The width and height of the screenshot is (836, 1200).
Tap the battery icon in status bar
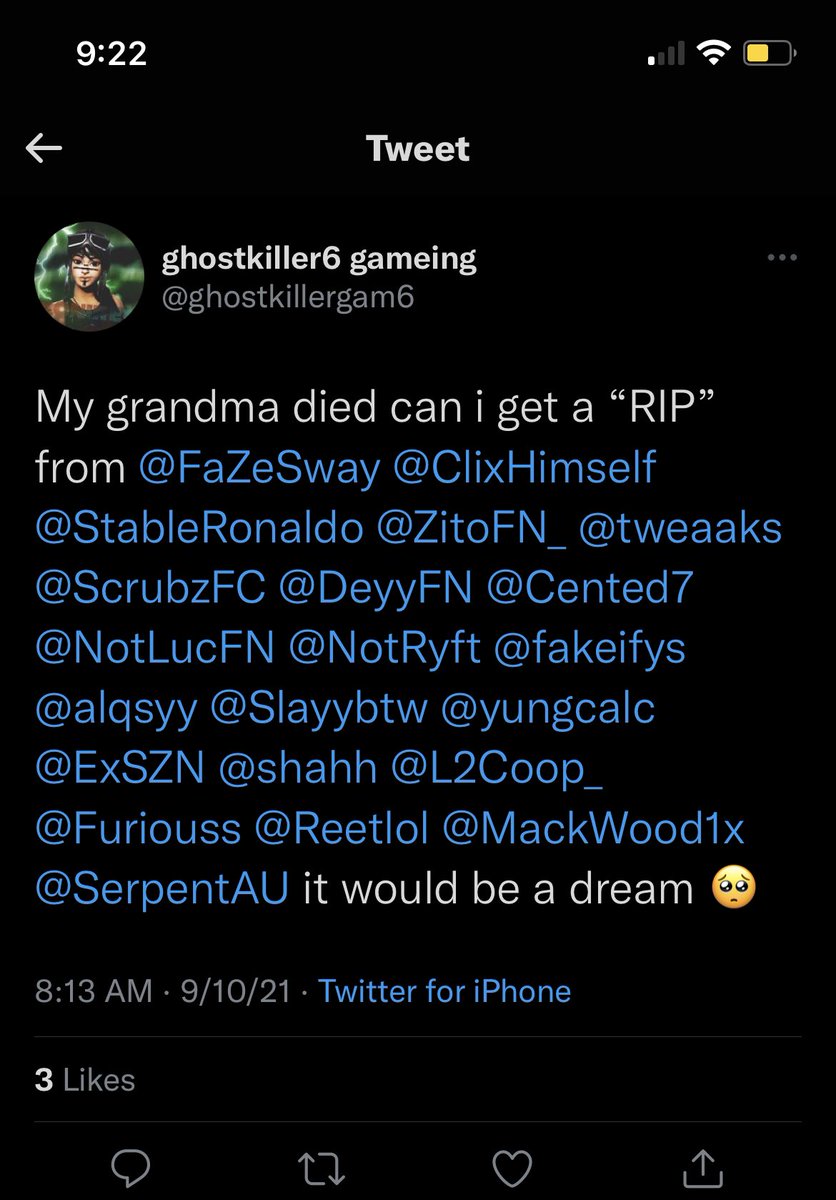pyautogui.click(x=768, y=54)
